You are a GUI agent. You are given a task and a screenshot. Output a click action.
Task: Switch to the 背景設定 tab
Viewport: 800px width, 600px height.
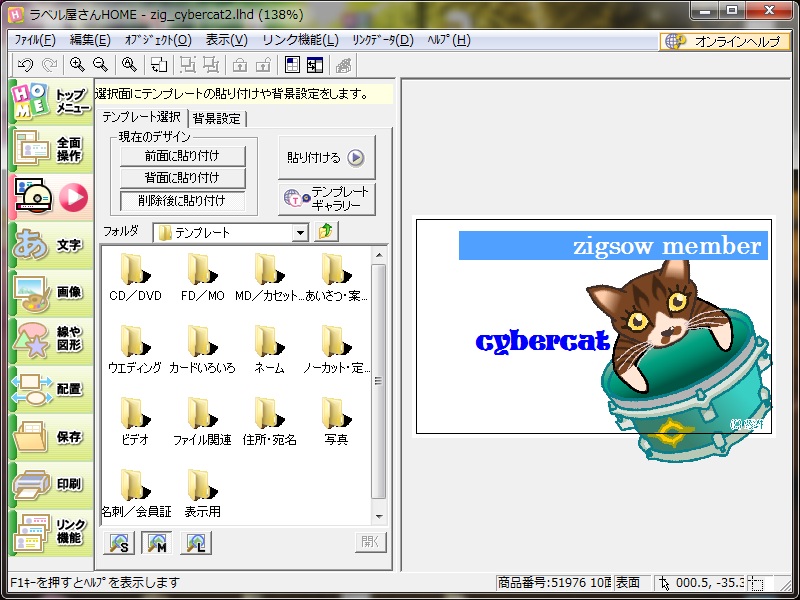pyautogui.click(x=217, y=119)
